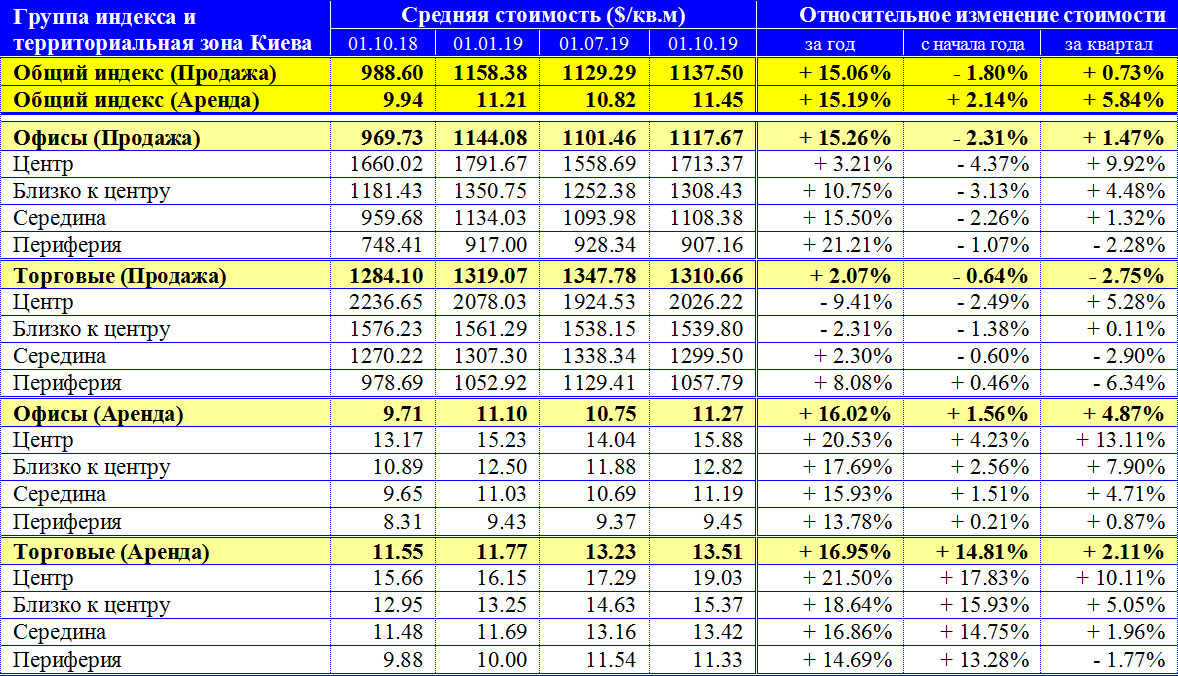The height and width of the screenshot is (676, 1178).
Task: Select 'Центр' under Офисы (Продажа)
Action: [x=43, y=164]
